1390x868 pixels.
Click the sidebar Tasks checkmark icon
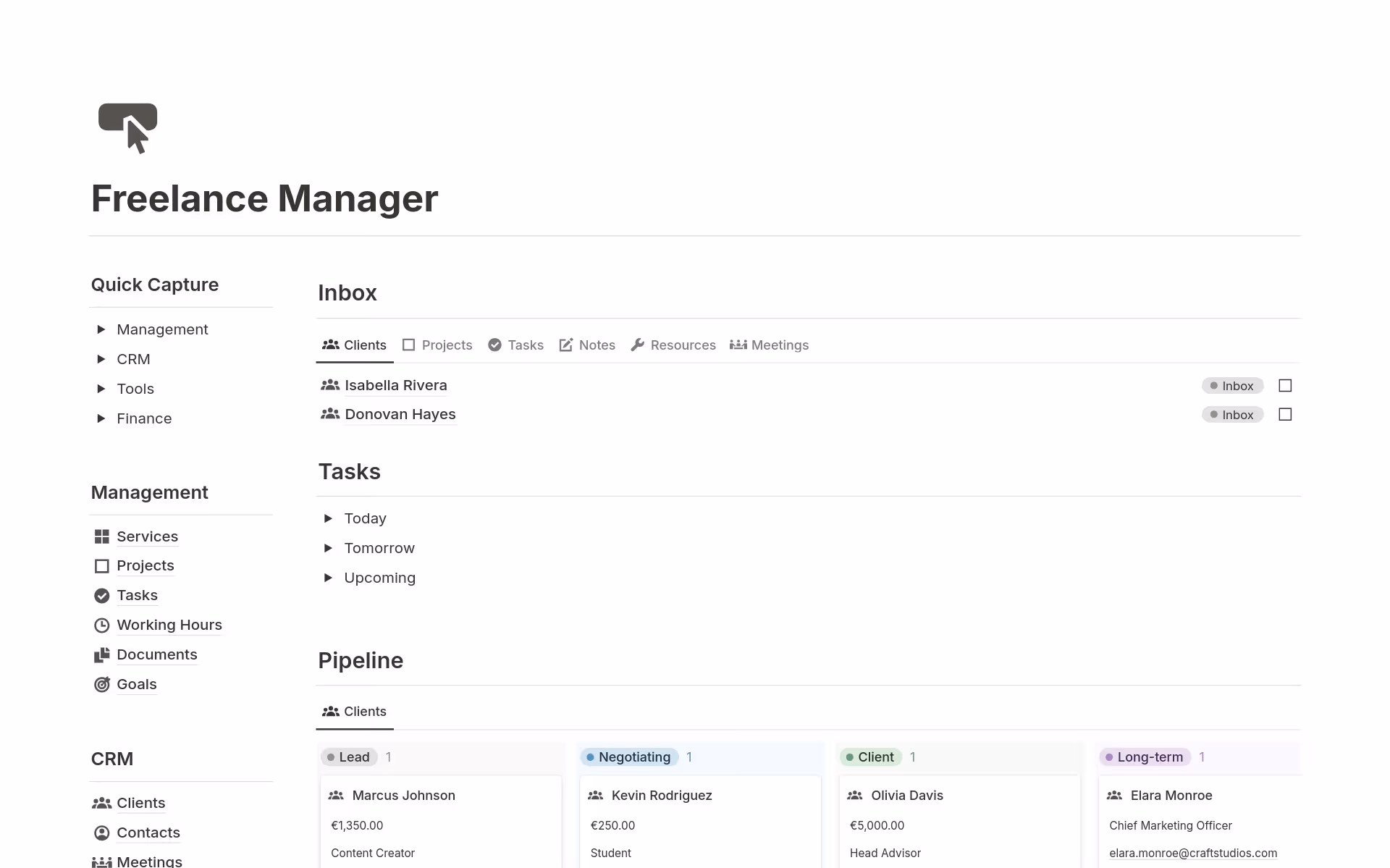click(101, 595)
